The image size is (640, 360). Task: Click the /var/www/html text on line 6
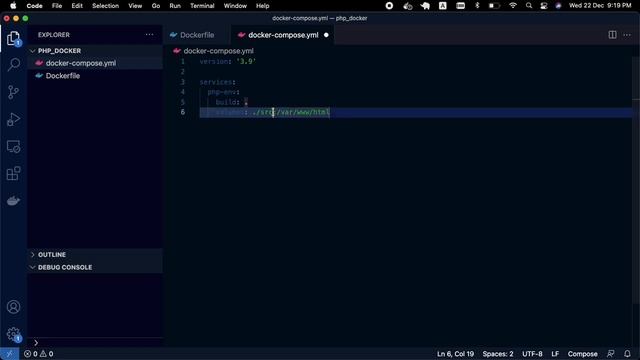303,112
